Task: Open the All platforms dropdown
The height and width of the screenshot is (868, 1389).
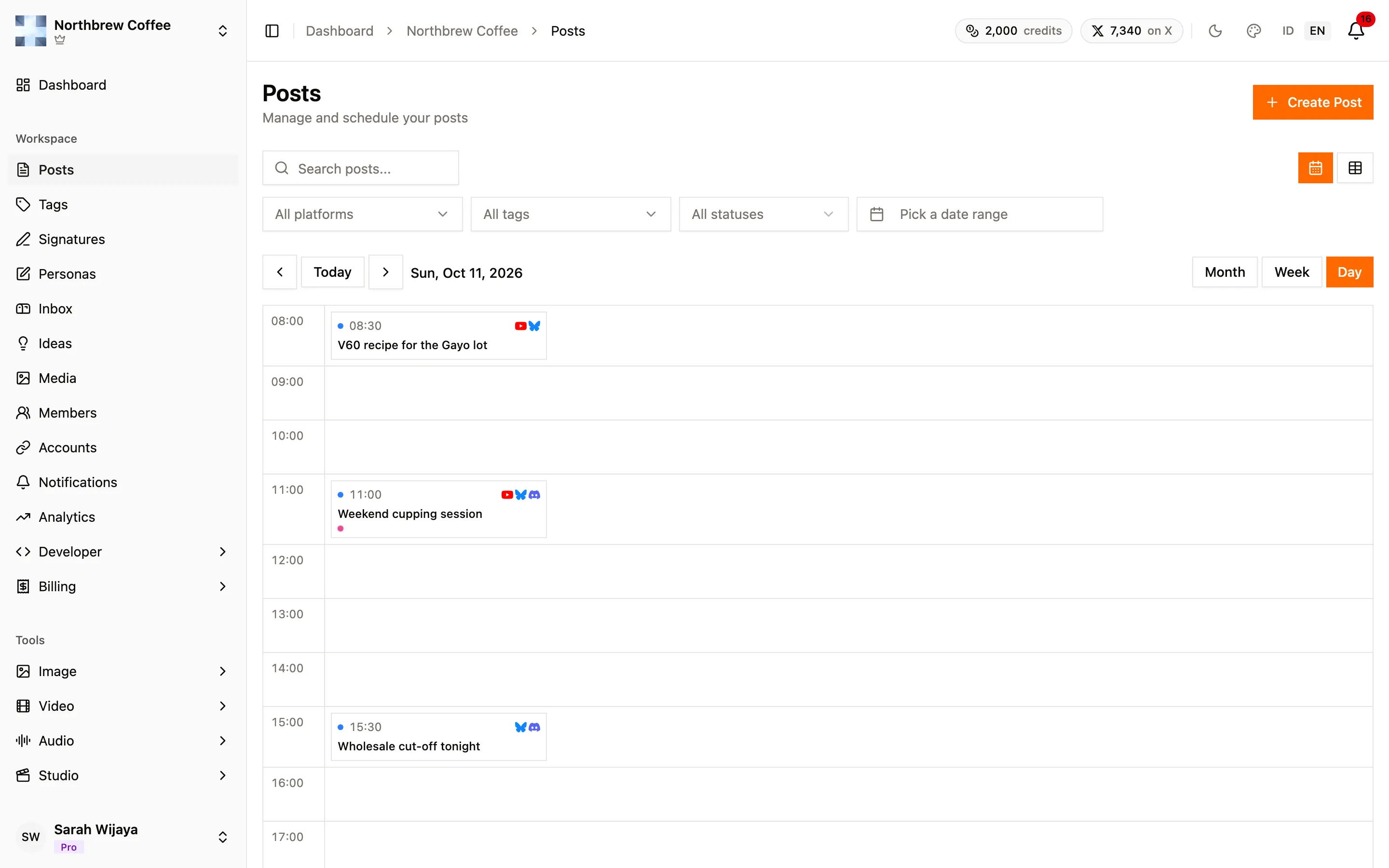Action: click(x=362, y=214)
